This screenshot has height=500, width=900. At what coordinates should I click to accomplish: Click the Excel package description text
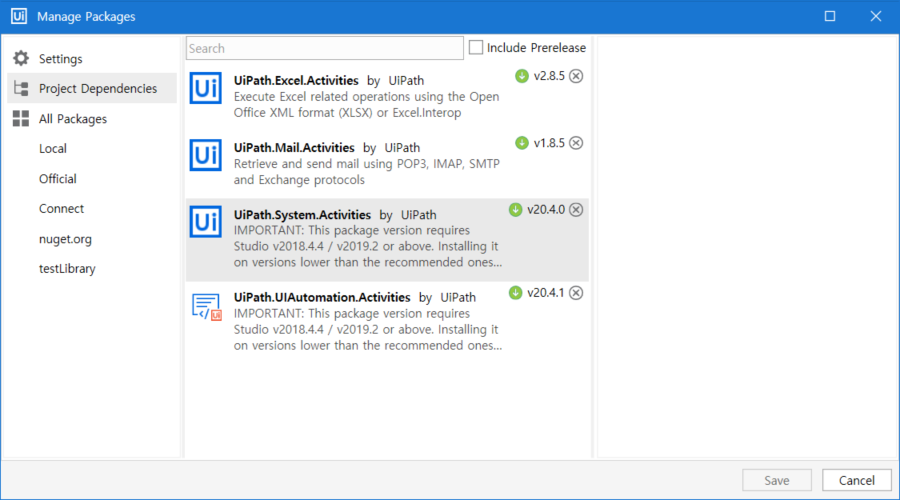click(366, 104)
